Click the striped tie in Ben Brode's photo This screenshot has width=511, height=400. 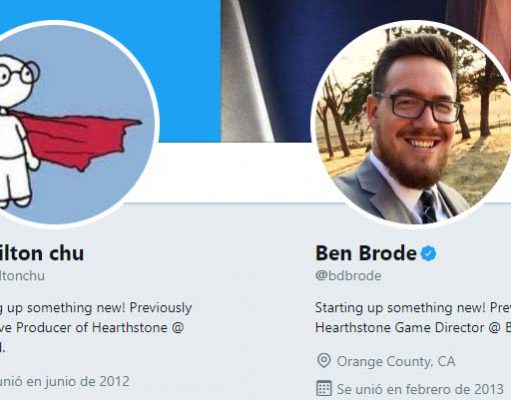click(428, 207)
